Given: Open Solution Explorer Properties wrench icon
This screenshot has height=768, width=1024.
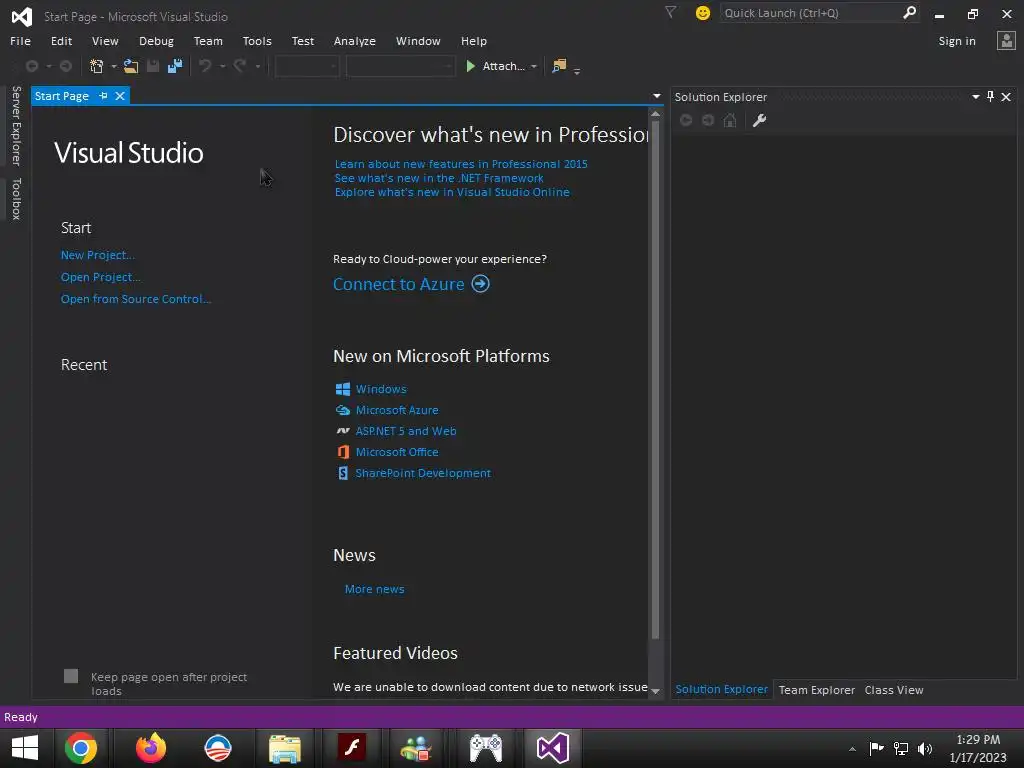Looking at the screenshot, I should [x=759, y=120].
